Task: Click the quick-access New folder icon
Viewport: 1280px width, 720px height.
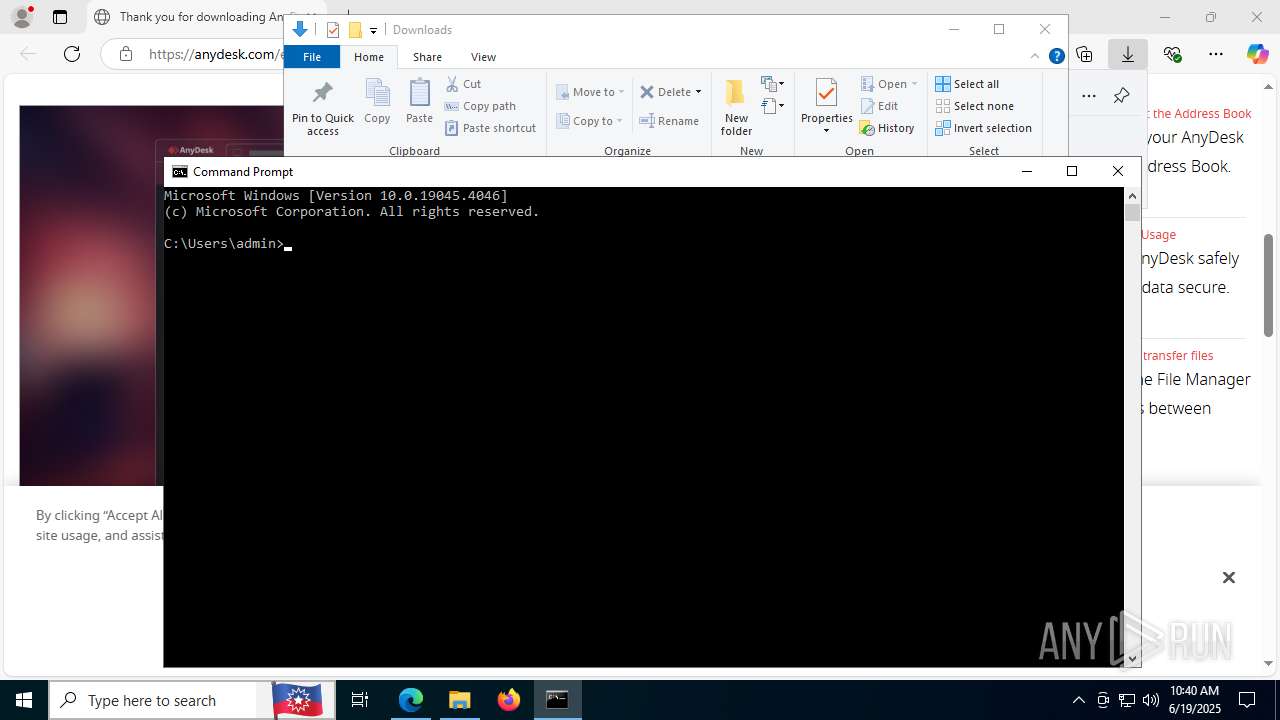Action: pos(355,30)
